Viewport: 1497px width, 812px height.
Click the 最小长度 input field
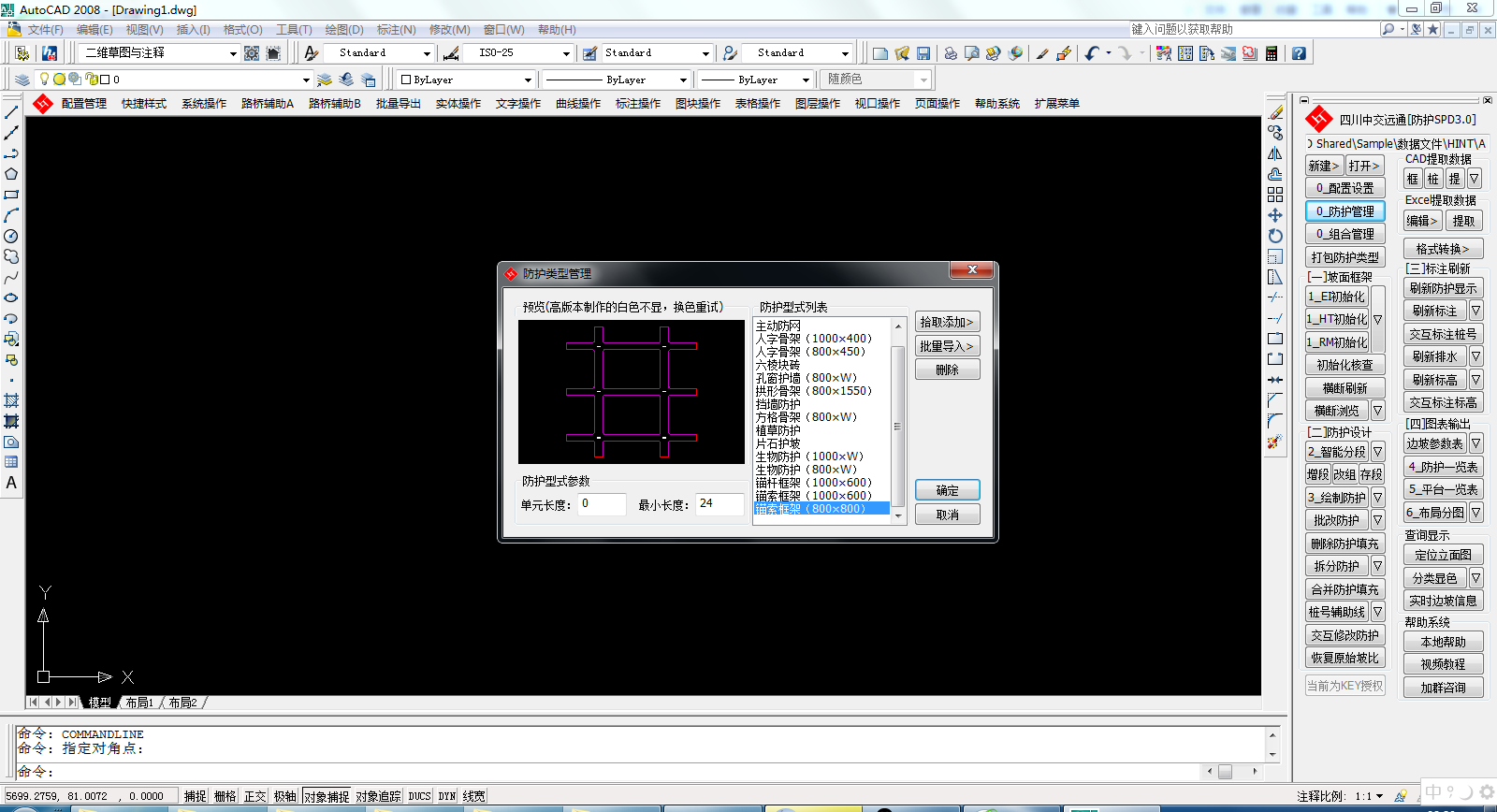(719, 504)
